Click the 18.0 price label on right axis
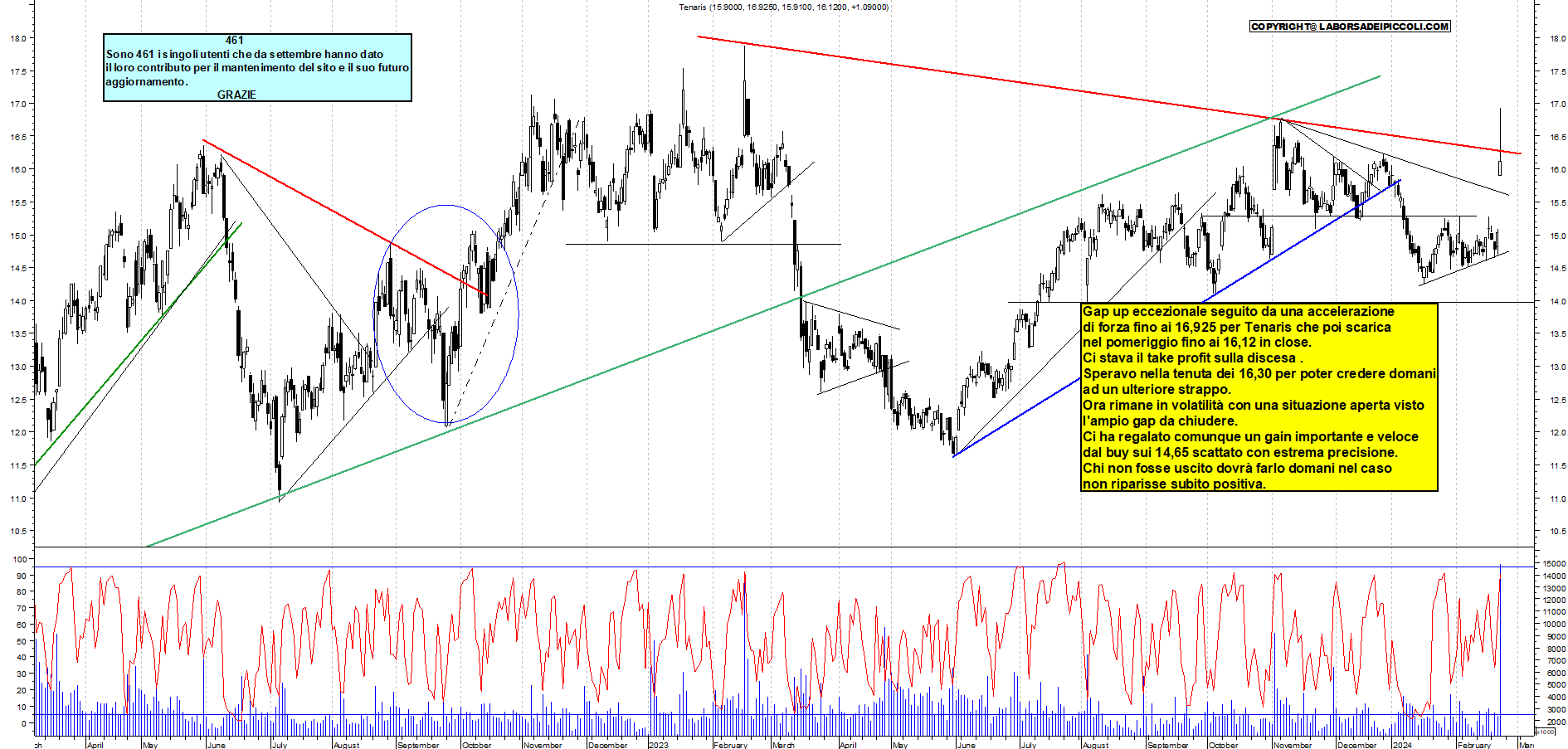Viewport: 1568px width, 749px height. 1558,38
